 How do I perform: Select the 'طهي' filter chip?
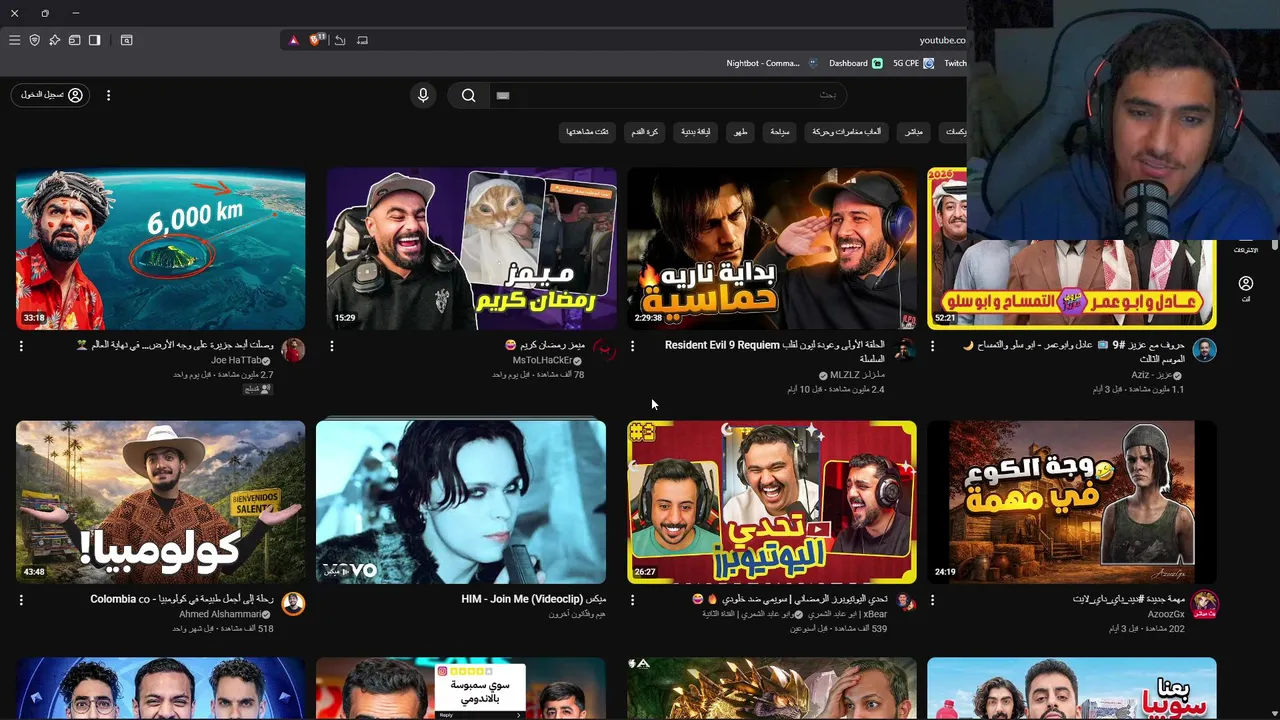(741, 132)
